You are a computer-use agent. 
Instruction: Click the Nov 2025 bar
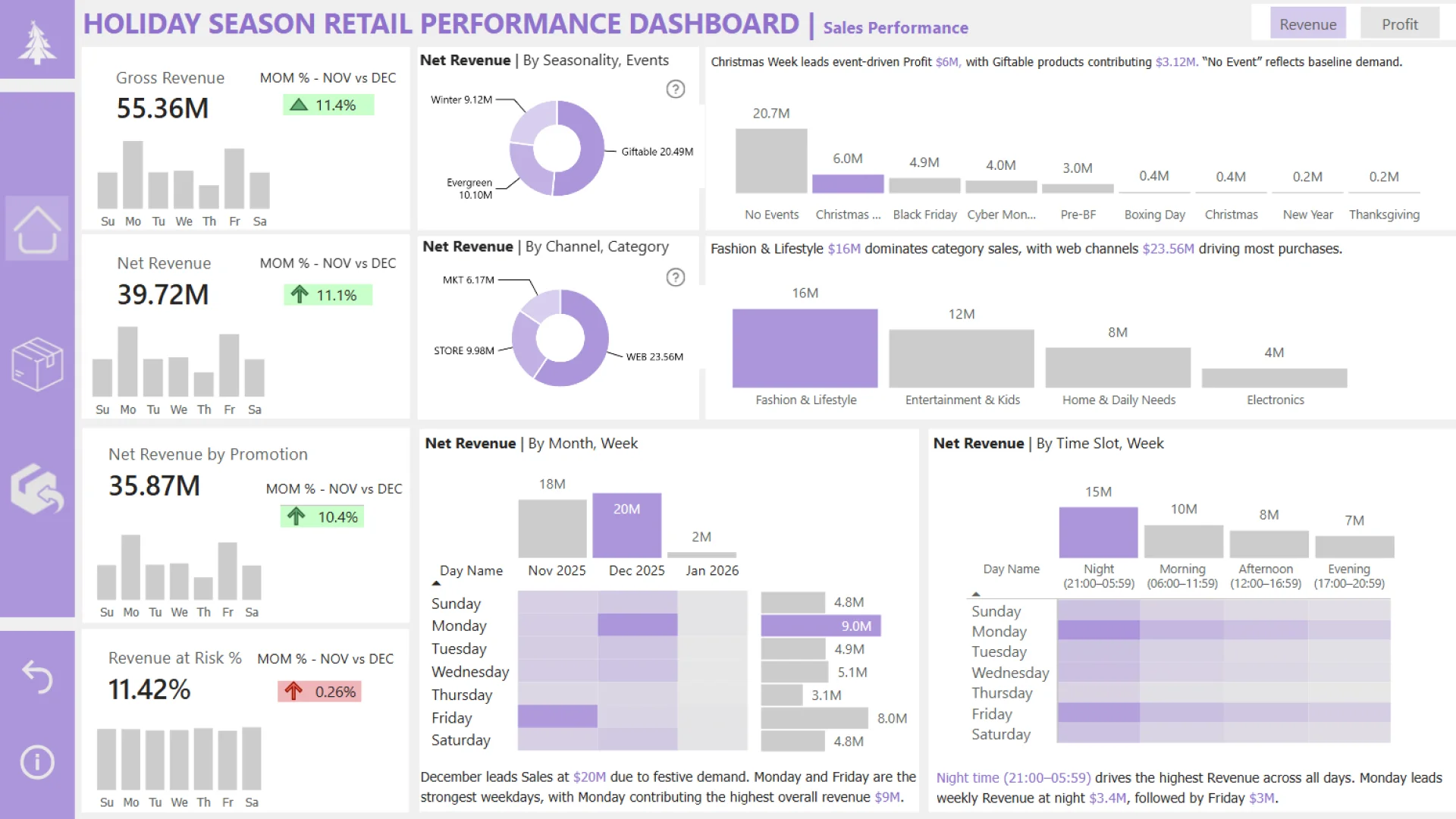[x=552, y=529]
